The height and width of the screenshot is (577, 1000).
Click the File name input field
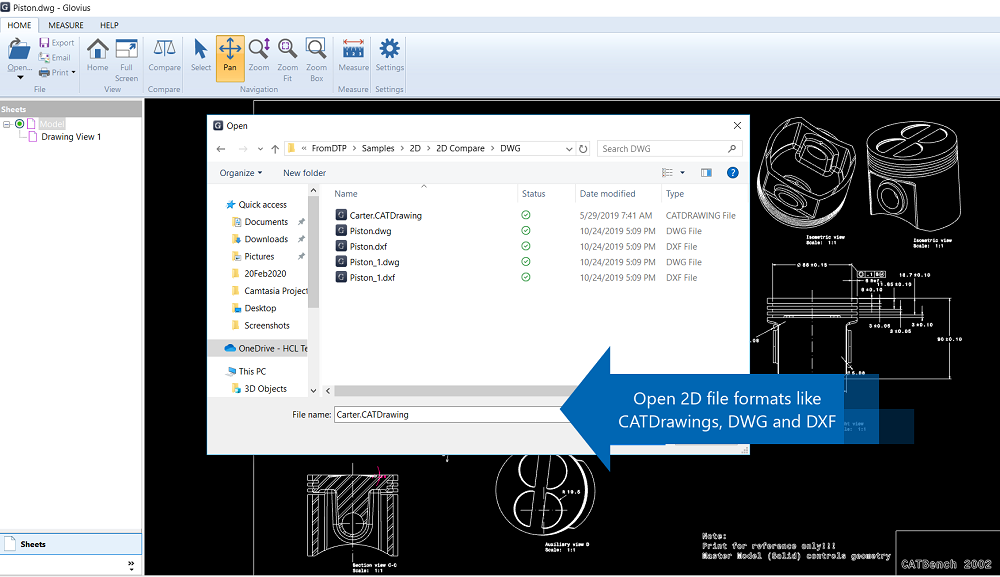coord(448,414)
